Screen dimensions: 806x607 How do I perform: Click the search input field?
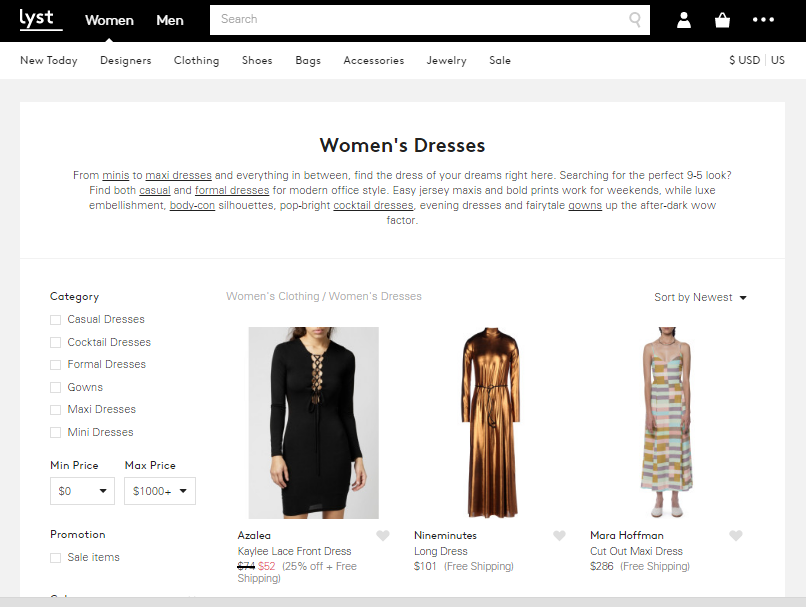[x=420, y=19]
